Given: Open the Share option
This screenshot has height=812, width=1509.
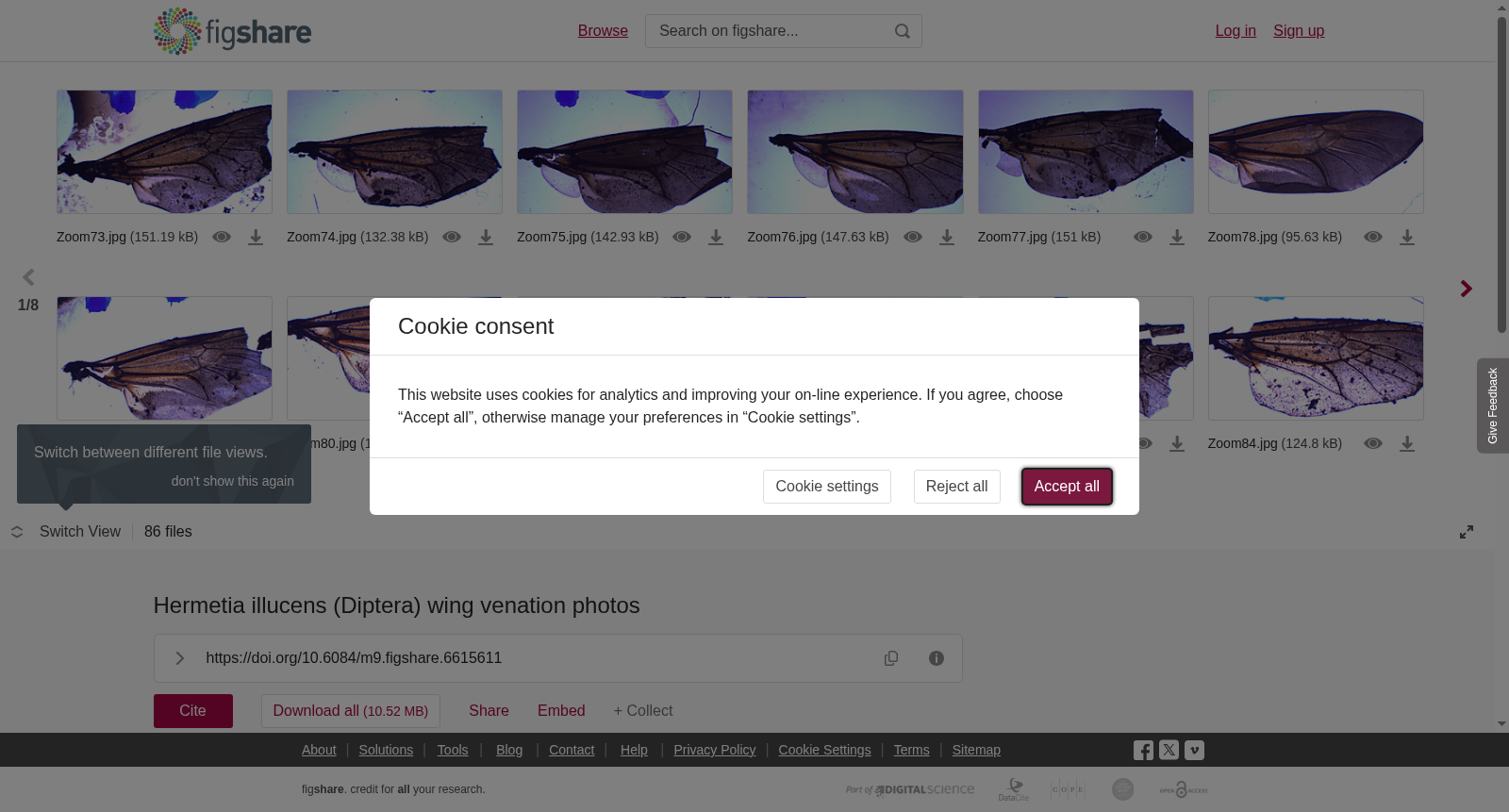Looking at the screenshot, I should coord(489,711).
